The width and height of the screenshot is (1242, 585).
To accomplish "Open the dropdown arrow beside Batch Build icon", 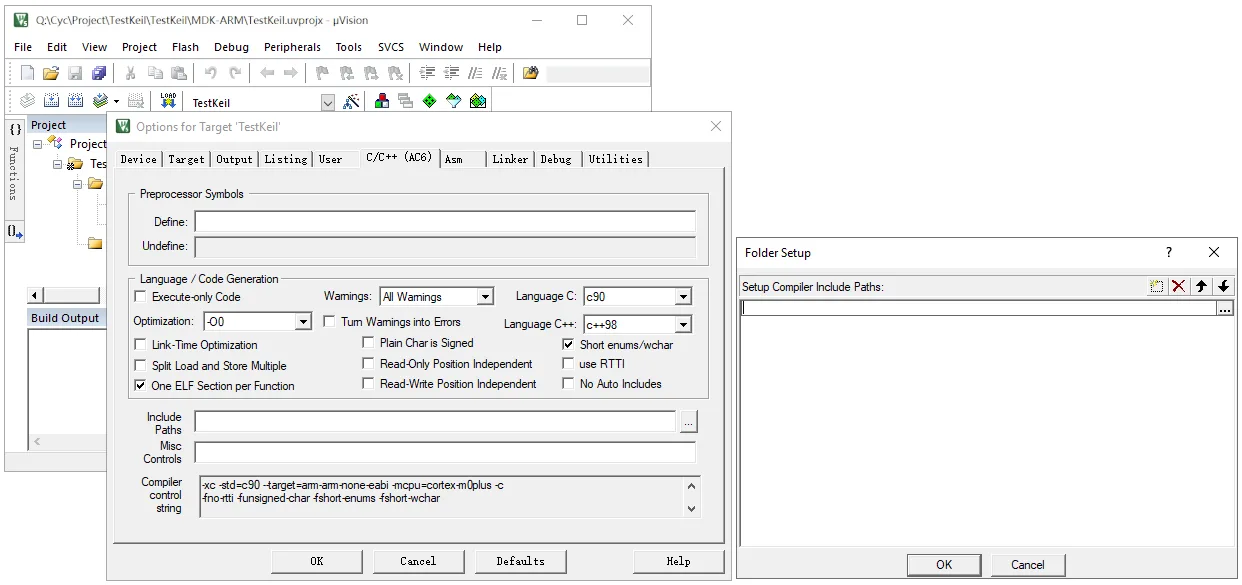I will (116, 101).
